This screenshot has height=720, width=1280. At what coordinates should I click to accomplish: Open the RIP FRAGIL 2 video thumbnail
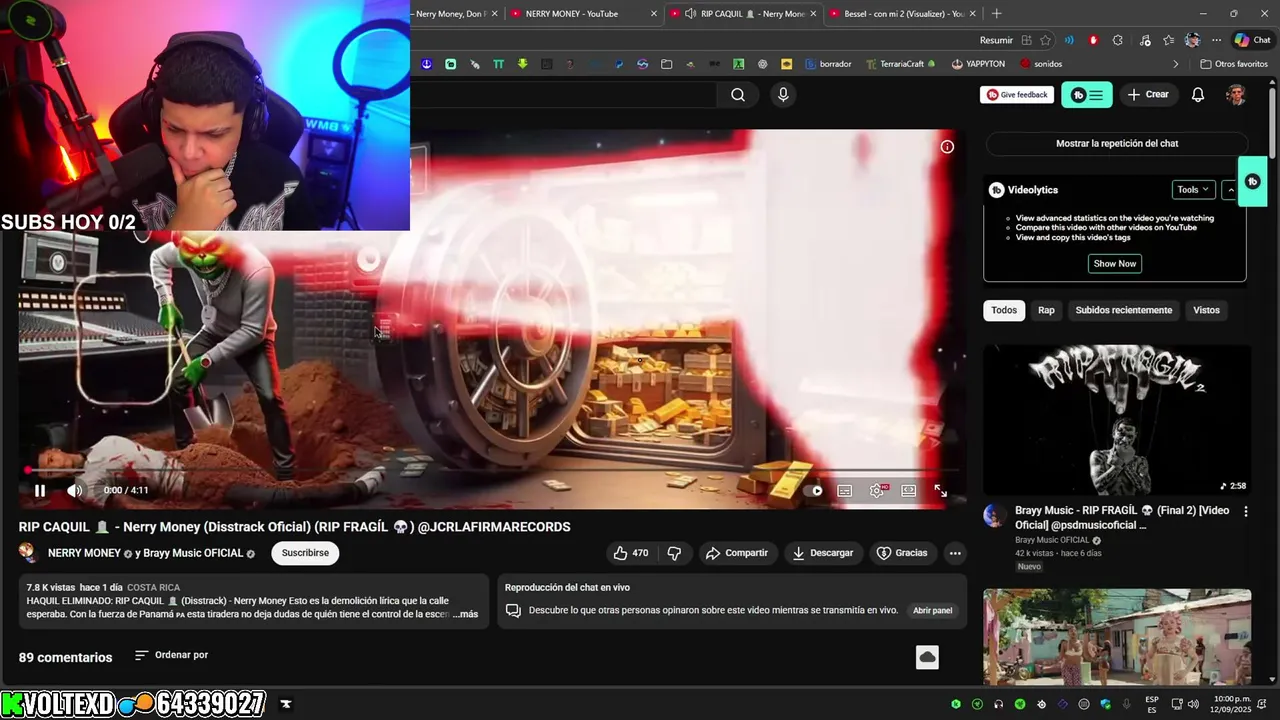tap(1117, 420)
